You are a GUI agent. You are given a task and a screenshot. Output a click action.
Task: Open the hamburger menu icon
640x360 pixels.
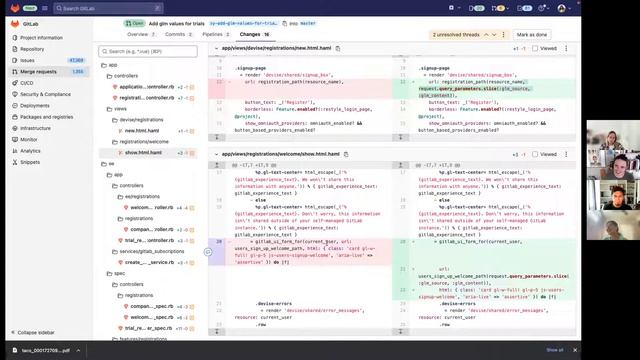coord(45,8)
